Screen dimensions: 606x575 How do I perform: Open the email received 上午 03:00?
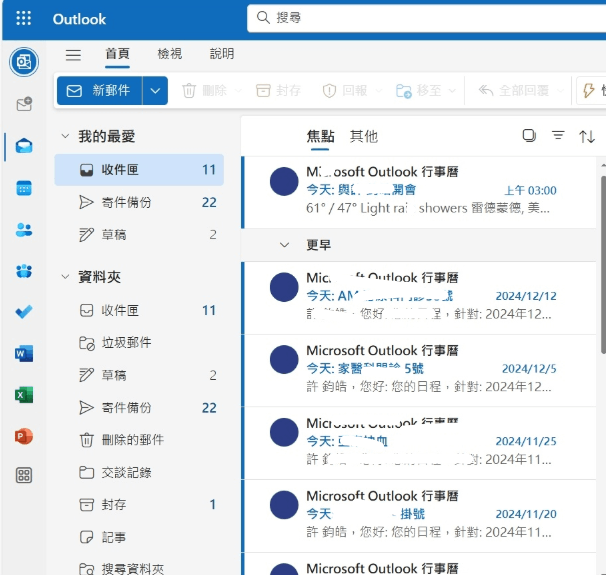point(419,192)
